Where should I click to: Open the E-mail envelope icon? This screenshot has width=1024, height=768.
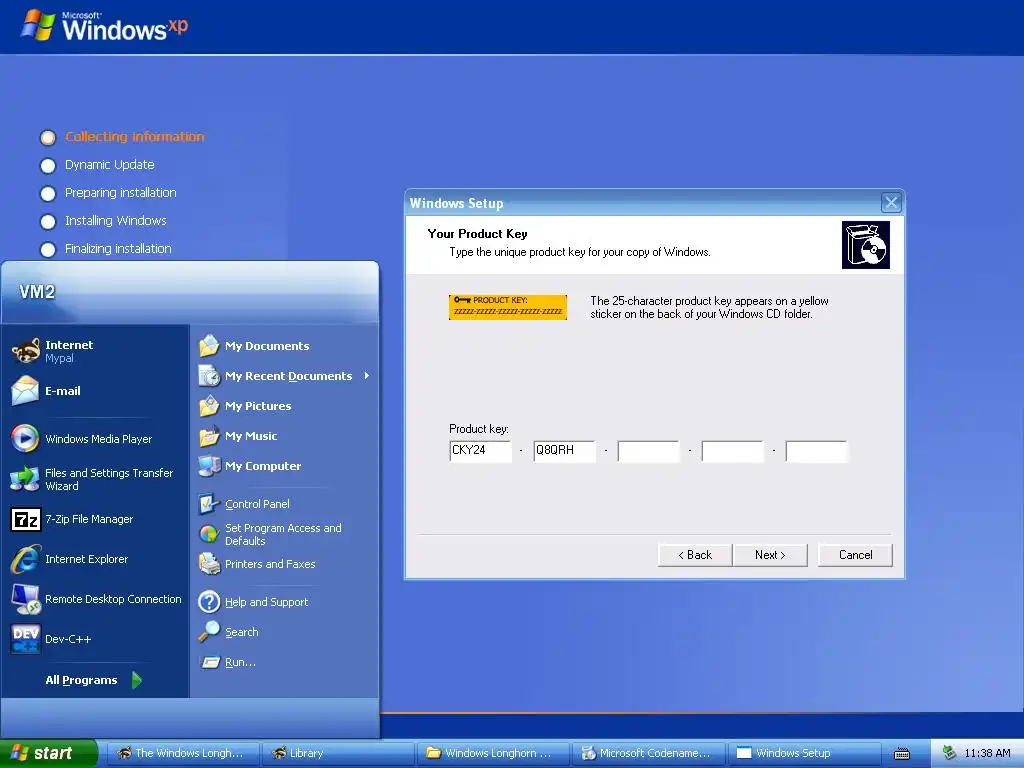[x=25, y=391]
